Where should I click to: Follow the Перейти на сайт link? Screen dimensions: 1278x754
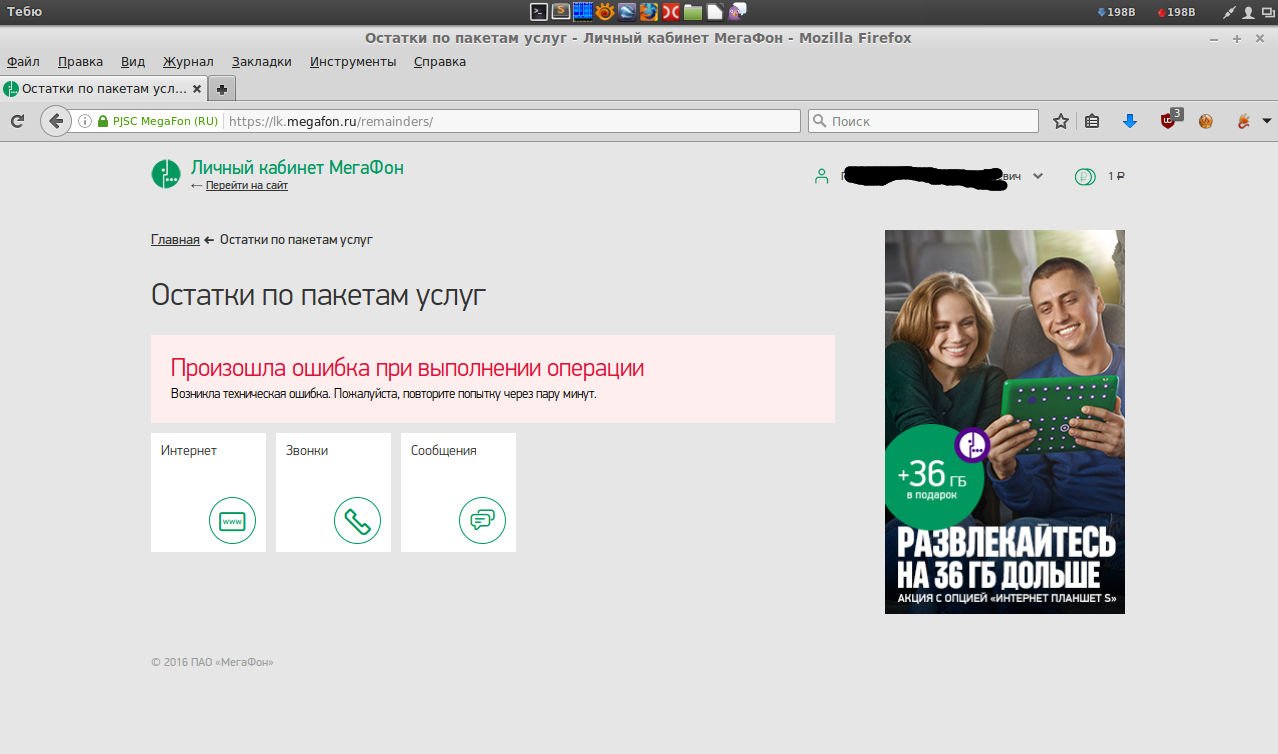(x=246, y=186)
